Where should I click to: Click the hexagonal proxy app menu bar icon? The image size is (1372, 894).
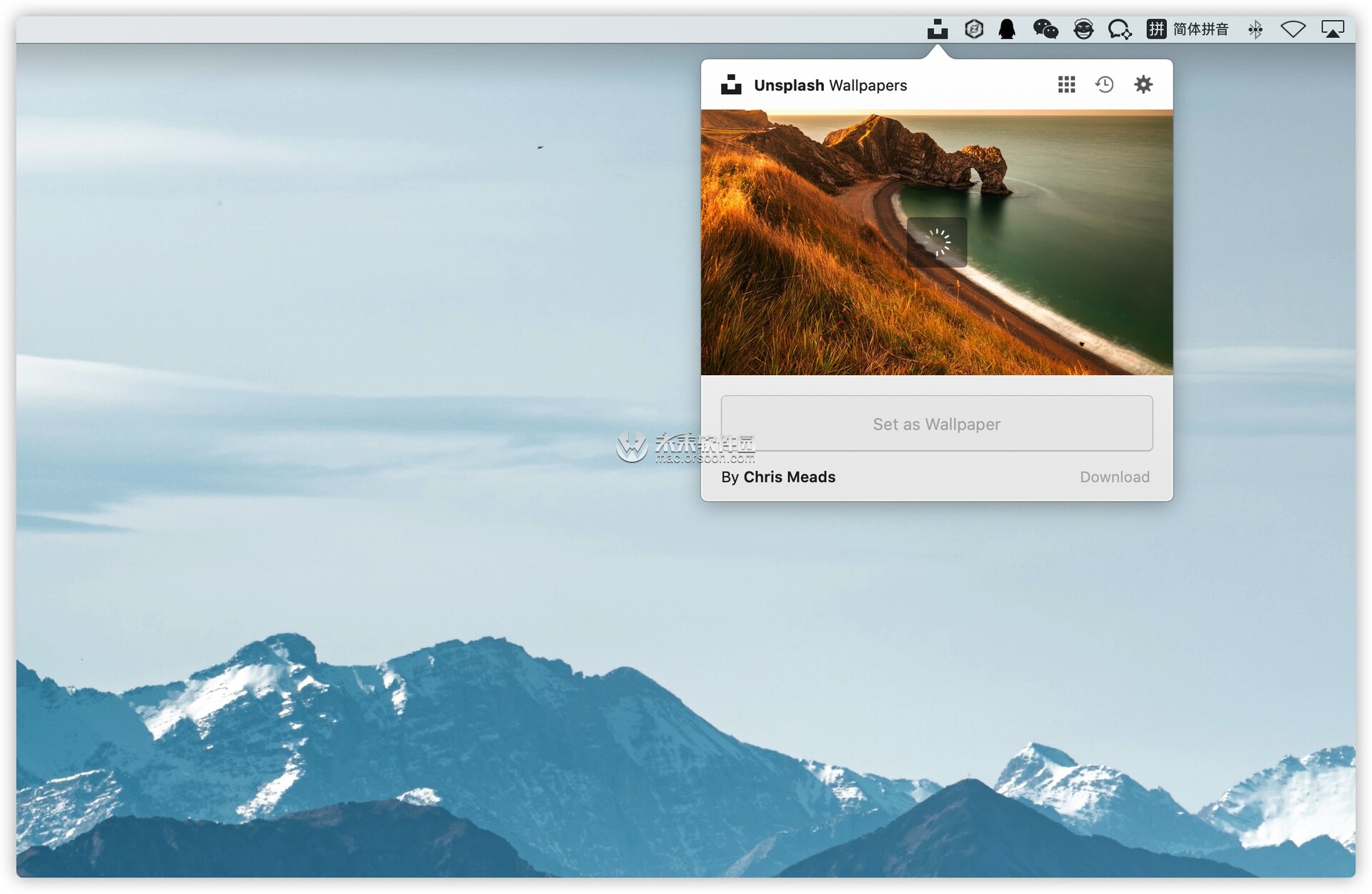973,29
